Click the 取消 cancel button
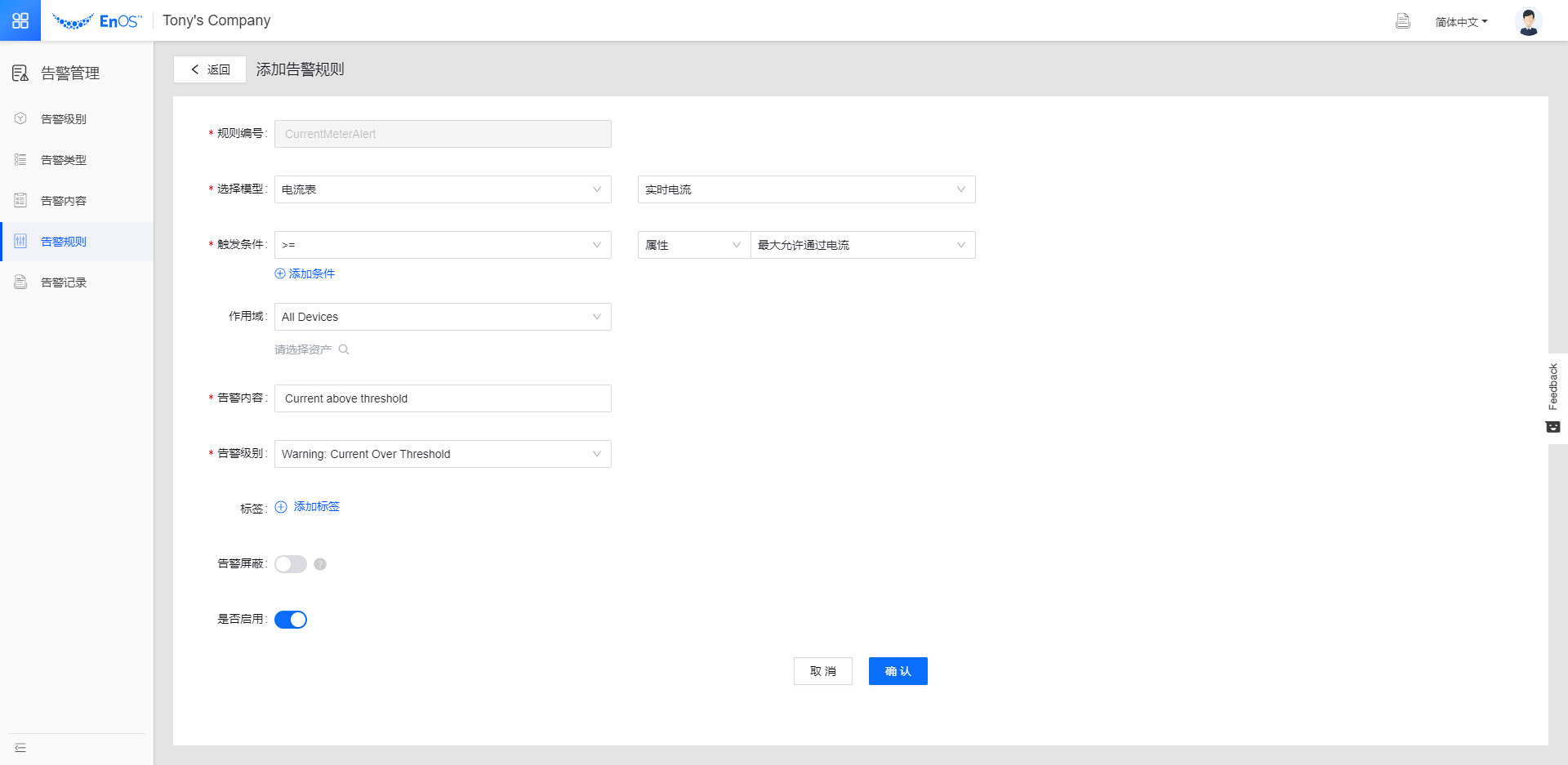The image size is (1568, 765). tap(822, 671)
